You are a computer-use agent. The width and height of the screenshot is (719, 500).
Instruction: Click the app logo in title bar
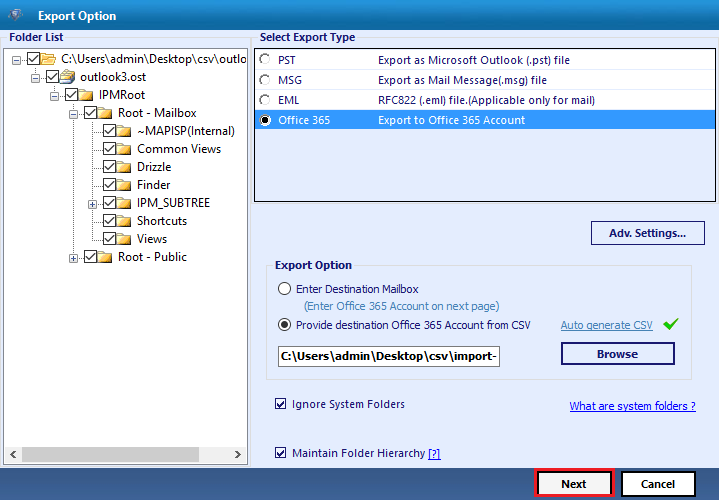tap(16, 15)
